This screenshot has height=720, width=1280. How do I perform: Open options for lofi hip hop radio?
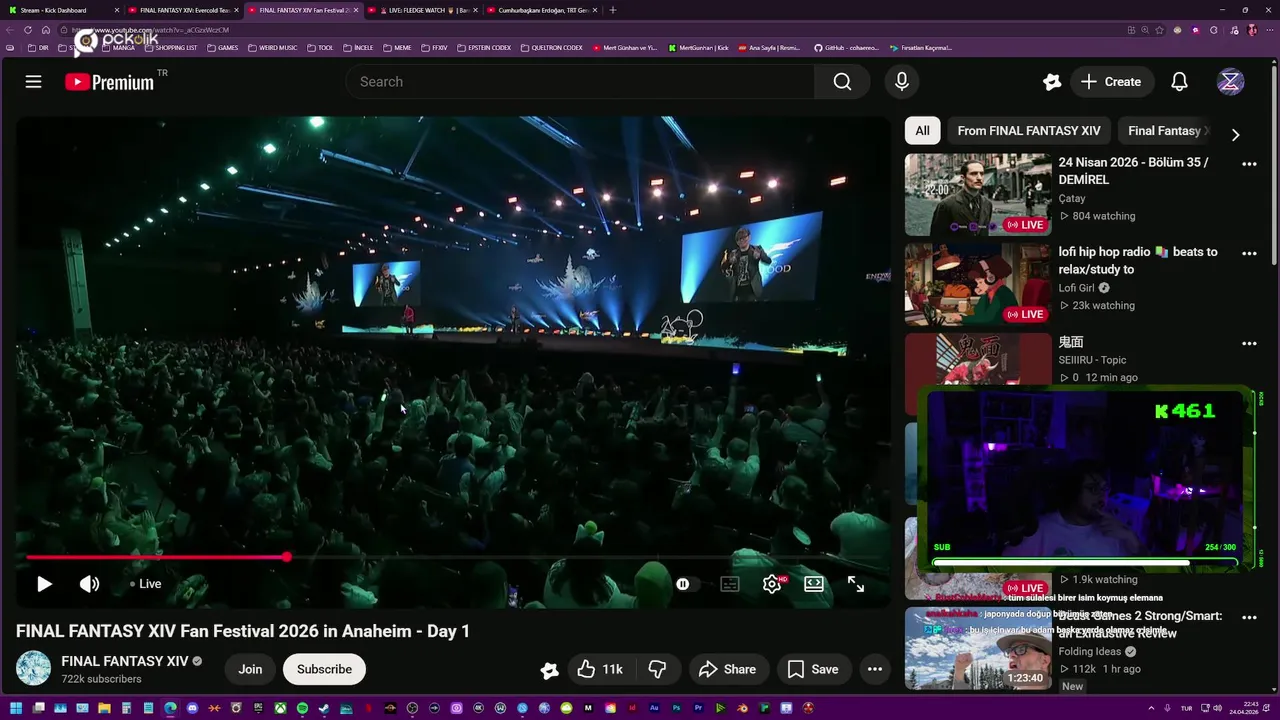[x=1249, y=253]
